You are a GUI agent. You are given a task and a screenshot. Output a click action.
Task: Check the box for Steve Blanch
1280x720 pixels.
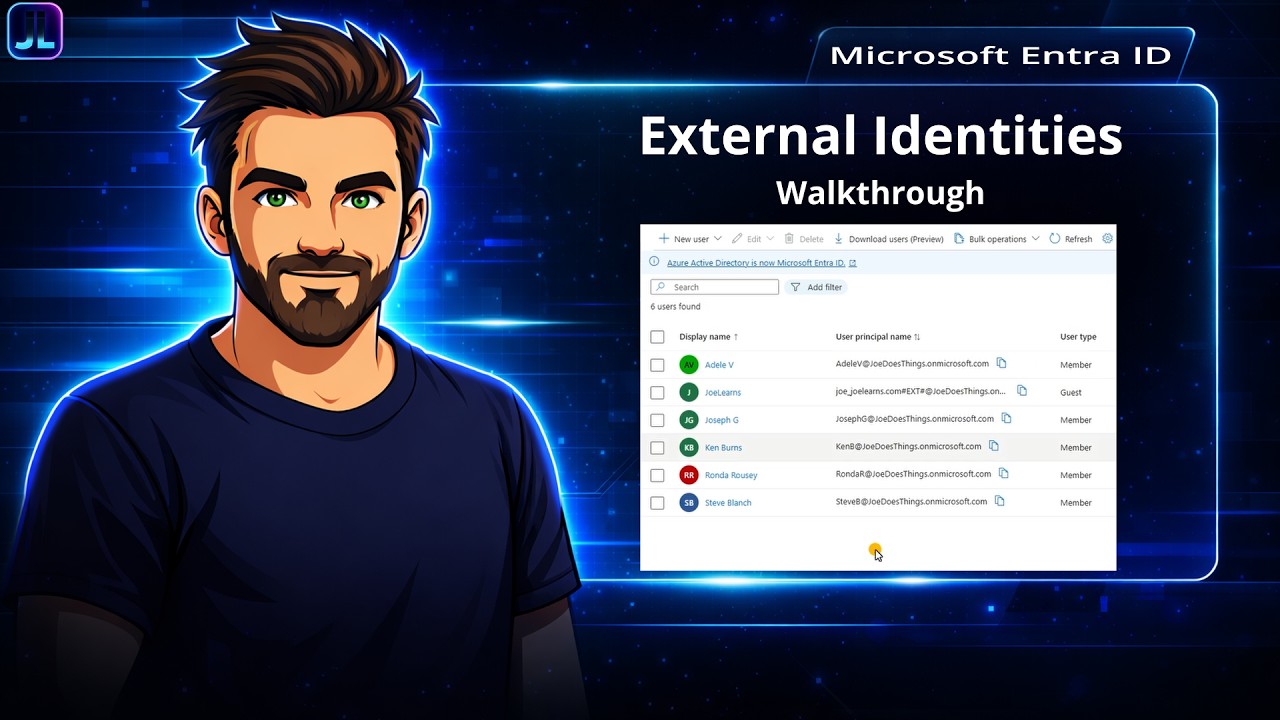click(657, 502)
